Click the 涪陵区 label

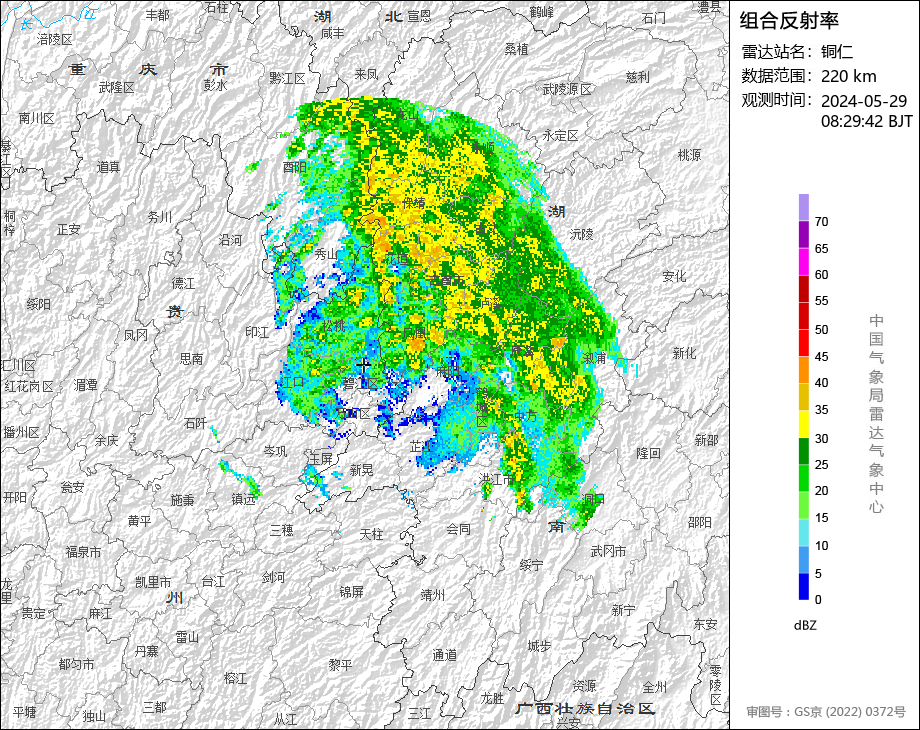click(55, 39)
